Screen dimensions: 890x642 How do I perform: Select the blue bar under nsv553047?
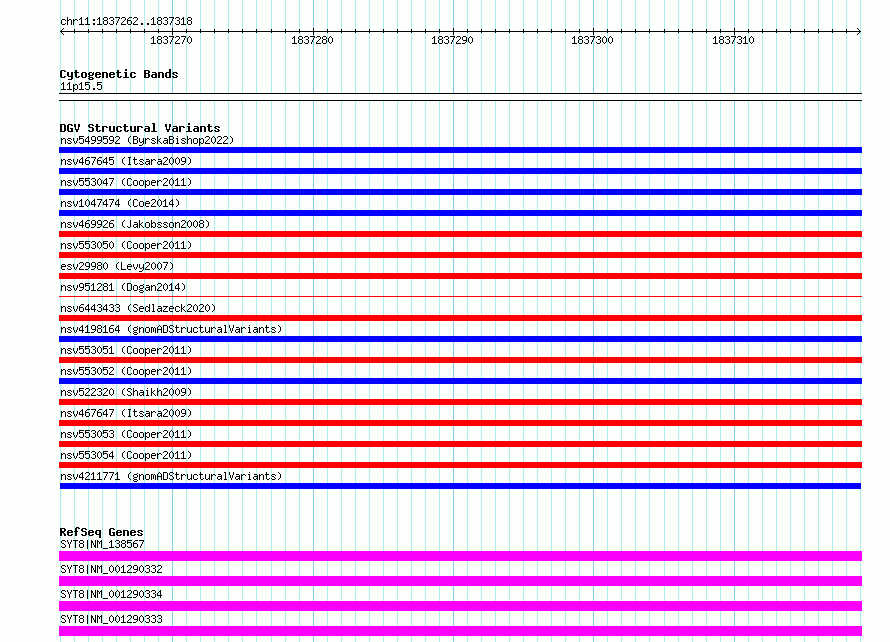click(x=460, y=192)
